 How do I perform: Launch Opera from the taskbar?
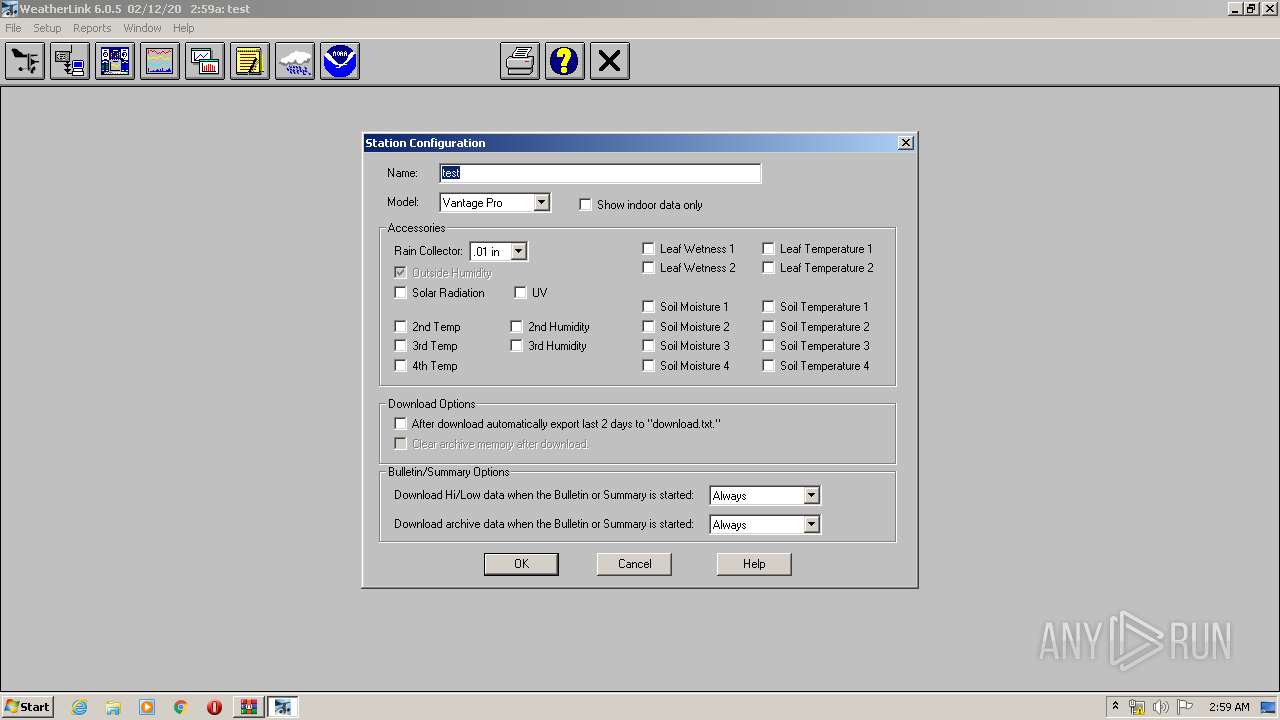click(214, 707)
